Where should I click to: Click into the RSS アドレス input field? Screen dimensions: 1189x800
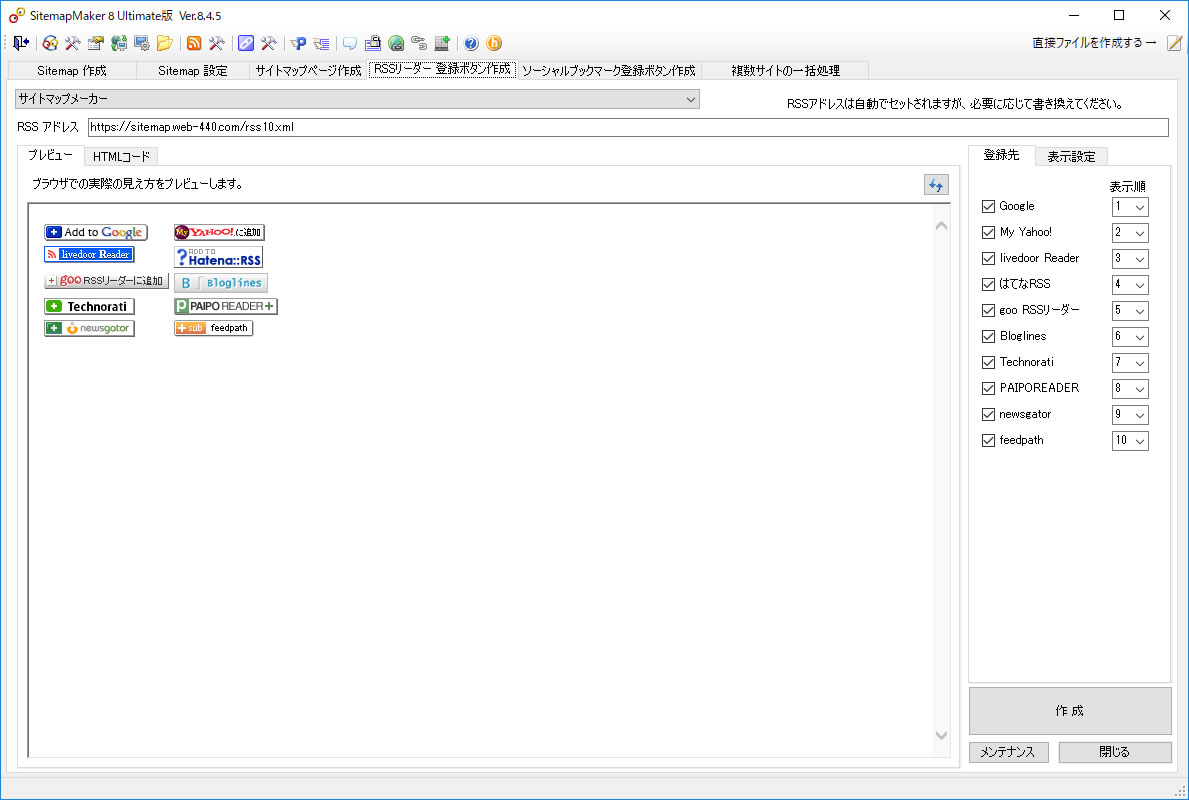[628, 127]
